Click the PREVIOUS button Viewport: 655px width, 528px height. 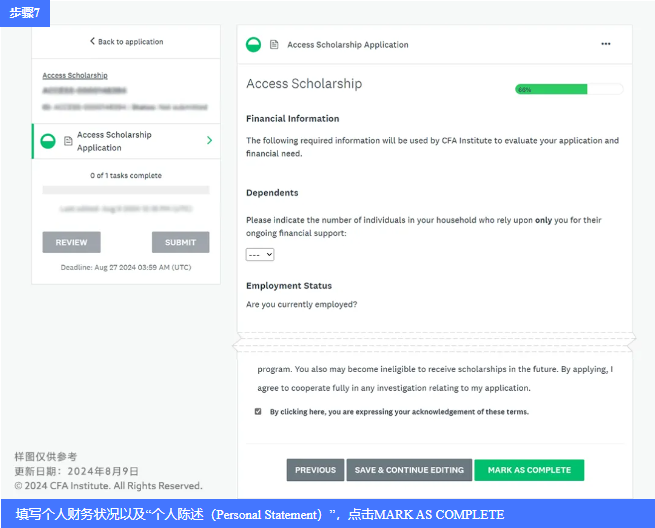[x=315, y=470]
